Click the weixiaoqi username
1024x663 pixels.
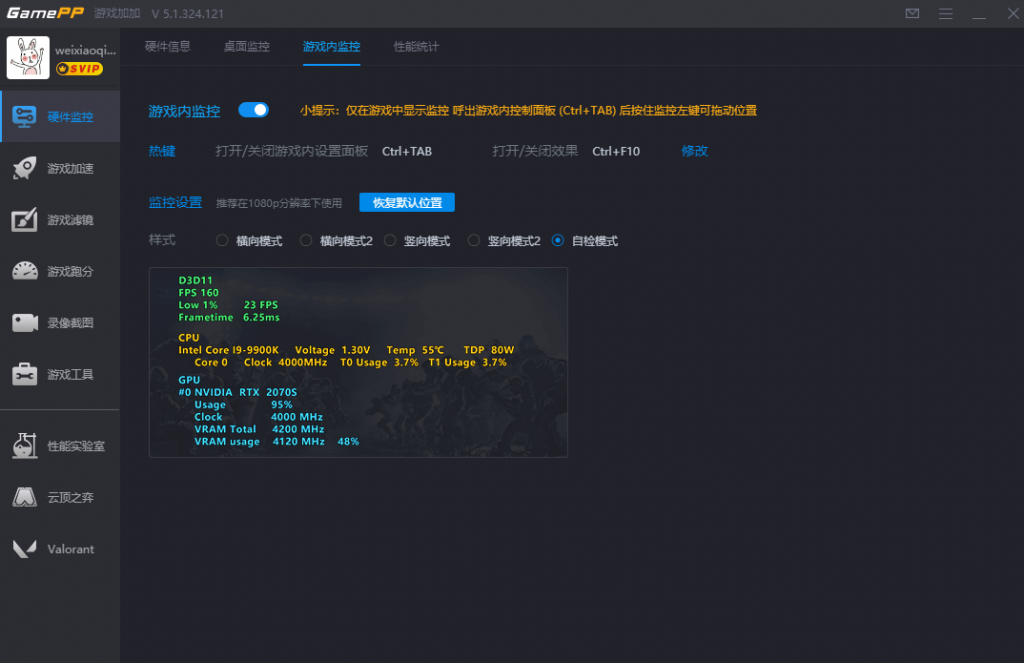(x=86, y=50)
